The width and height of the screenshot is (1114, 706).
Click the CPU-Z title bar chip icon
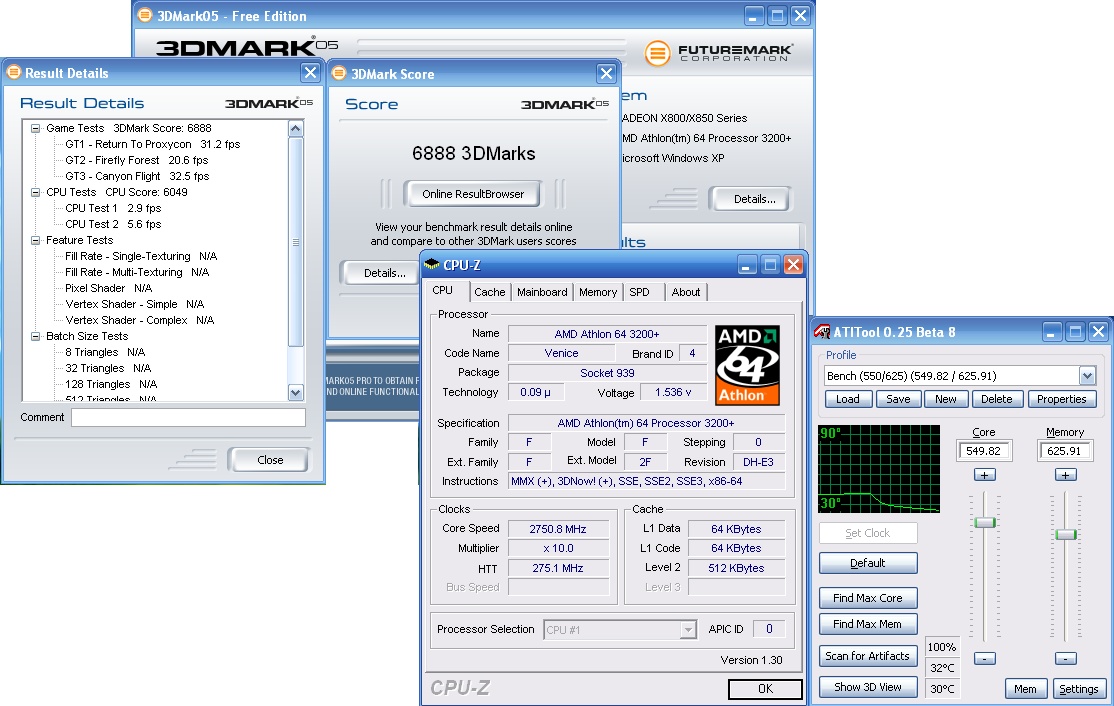click(x=431, y=265)
